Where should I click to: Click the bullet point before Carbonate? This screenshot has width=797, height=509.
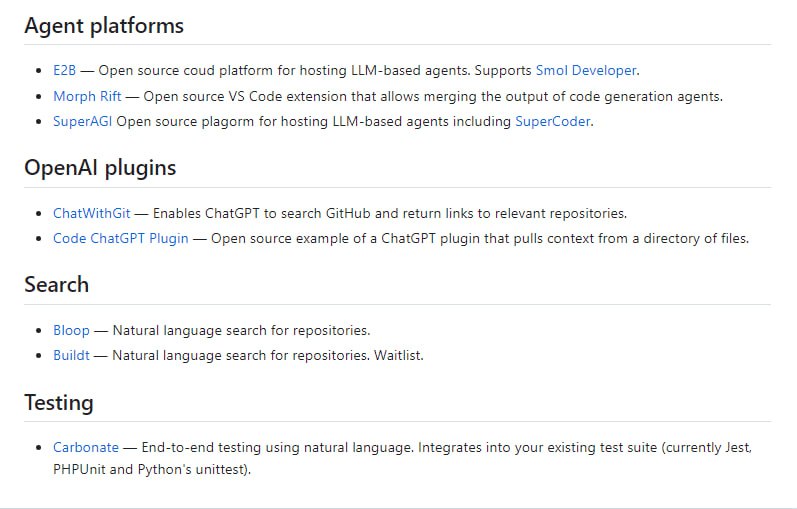39,448
